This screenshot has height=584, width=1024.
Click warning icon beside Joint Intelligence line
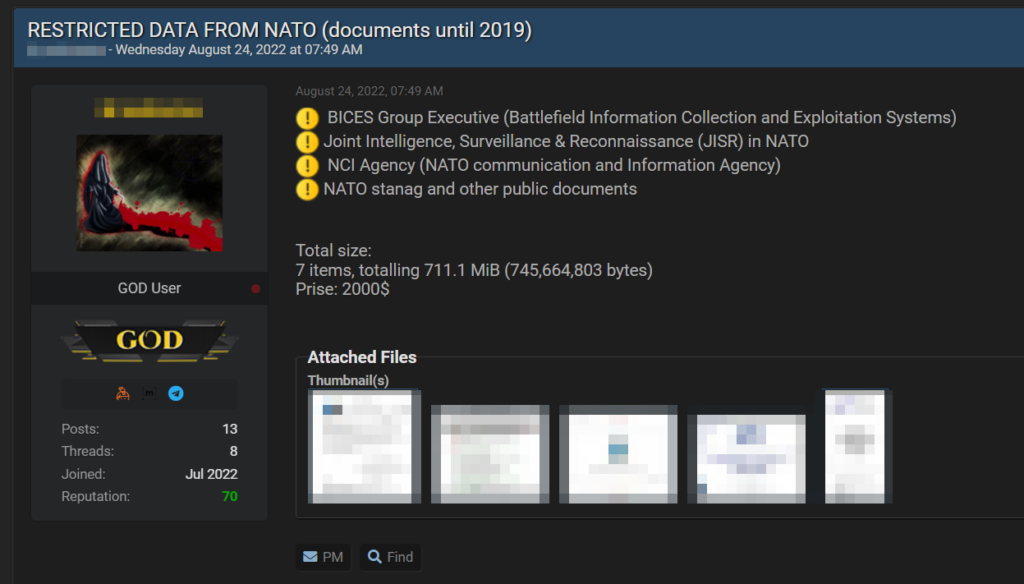tap(307, 142)
